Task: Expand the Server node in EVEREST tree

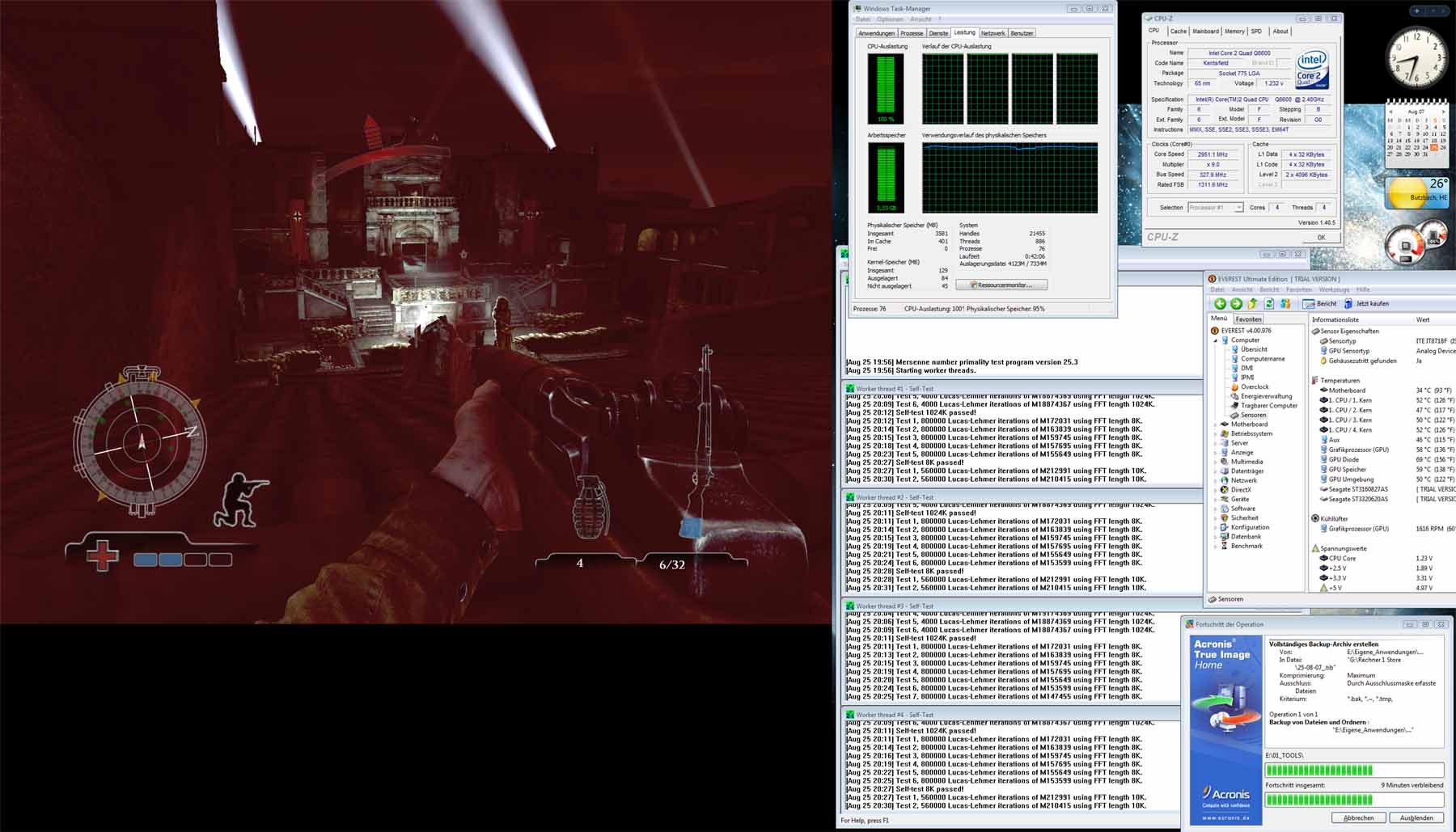Action: point(1215,443)
